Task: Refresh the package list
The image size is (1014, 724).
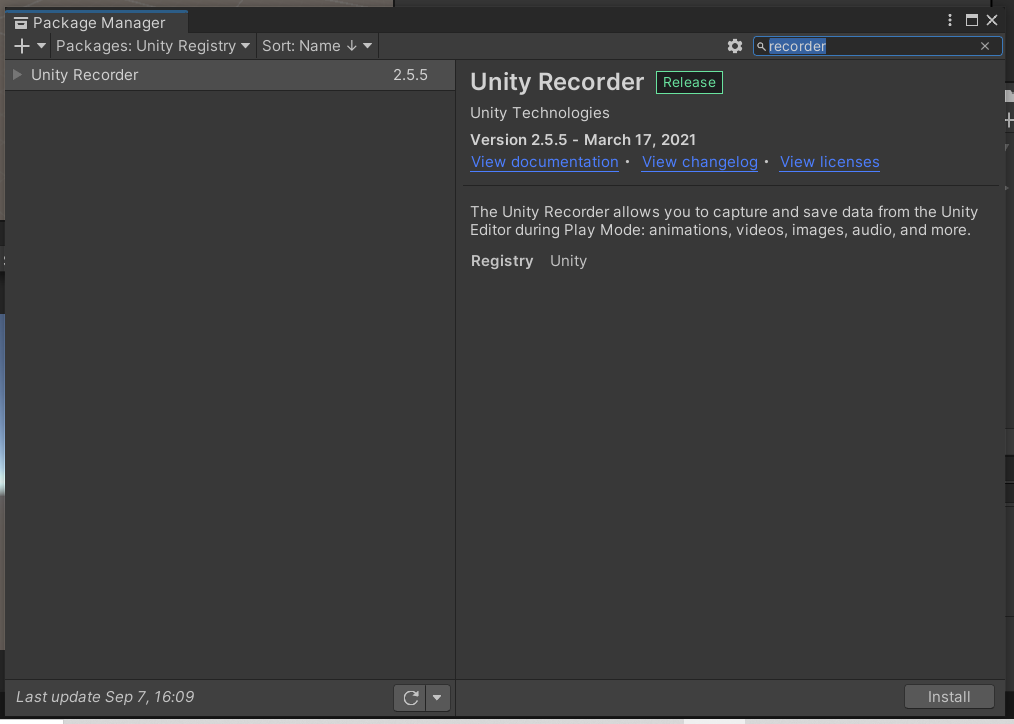Action: (x=411, y=697)
